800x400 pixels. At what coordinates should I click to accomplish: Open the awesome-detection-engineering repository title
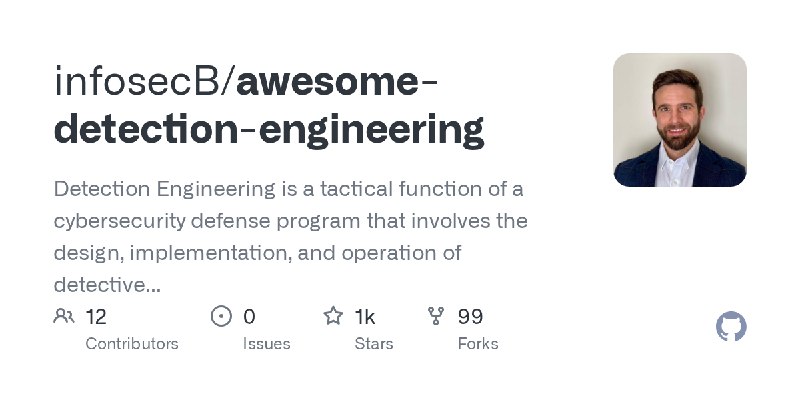coord(268,106)
